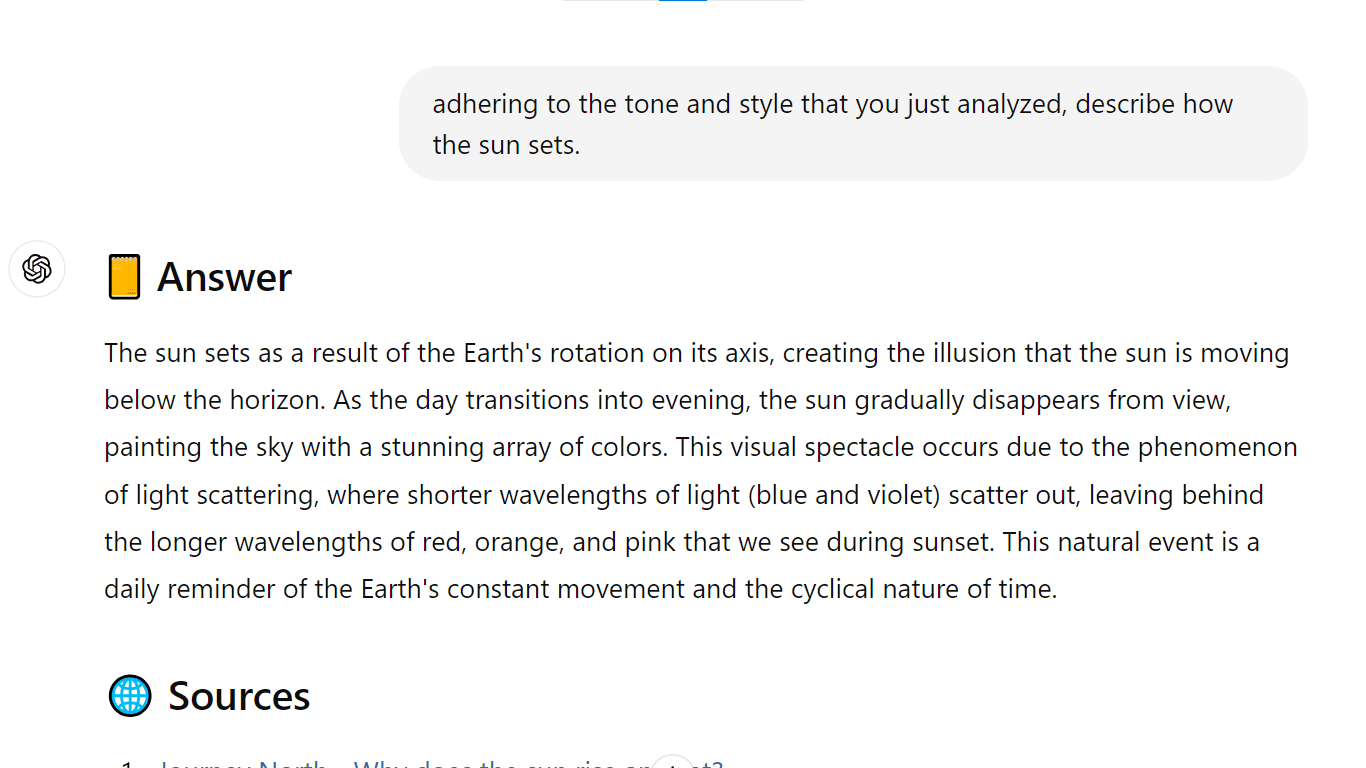Viewport: 1366px width, 768px height.
Task: Click the user prompt message bubble
Action: point(852,124)
